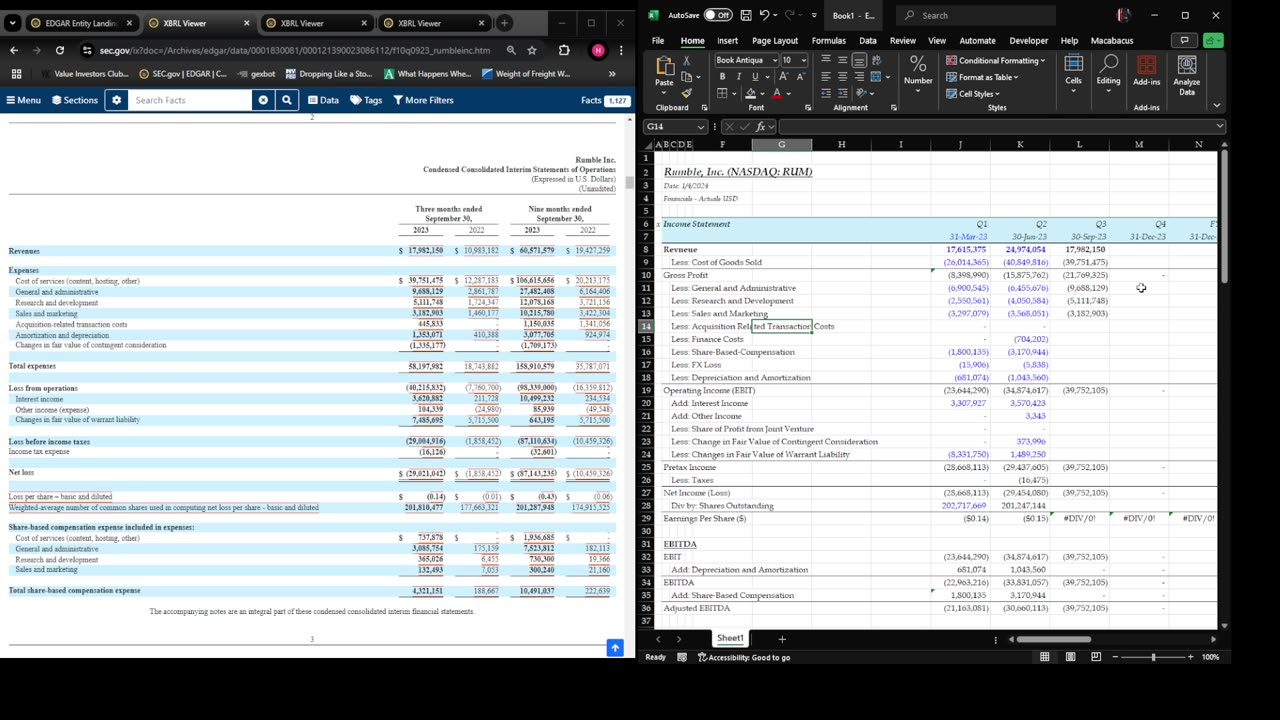Click browser reload icon
This screenshot has height=720, width=1280.
pos(60,50)
